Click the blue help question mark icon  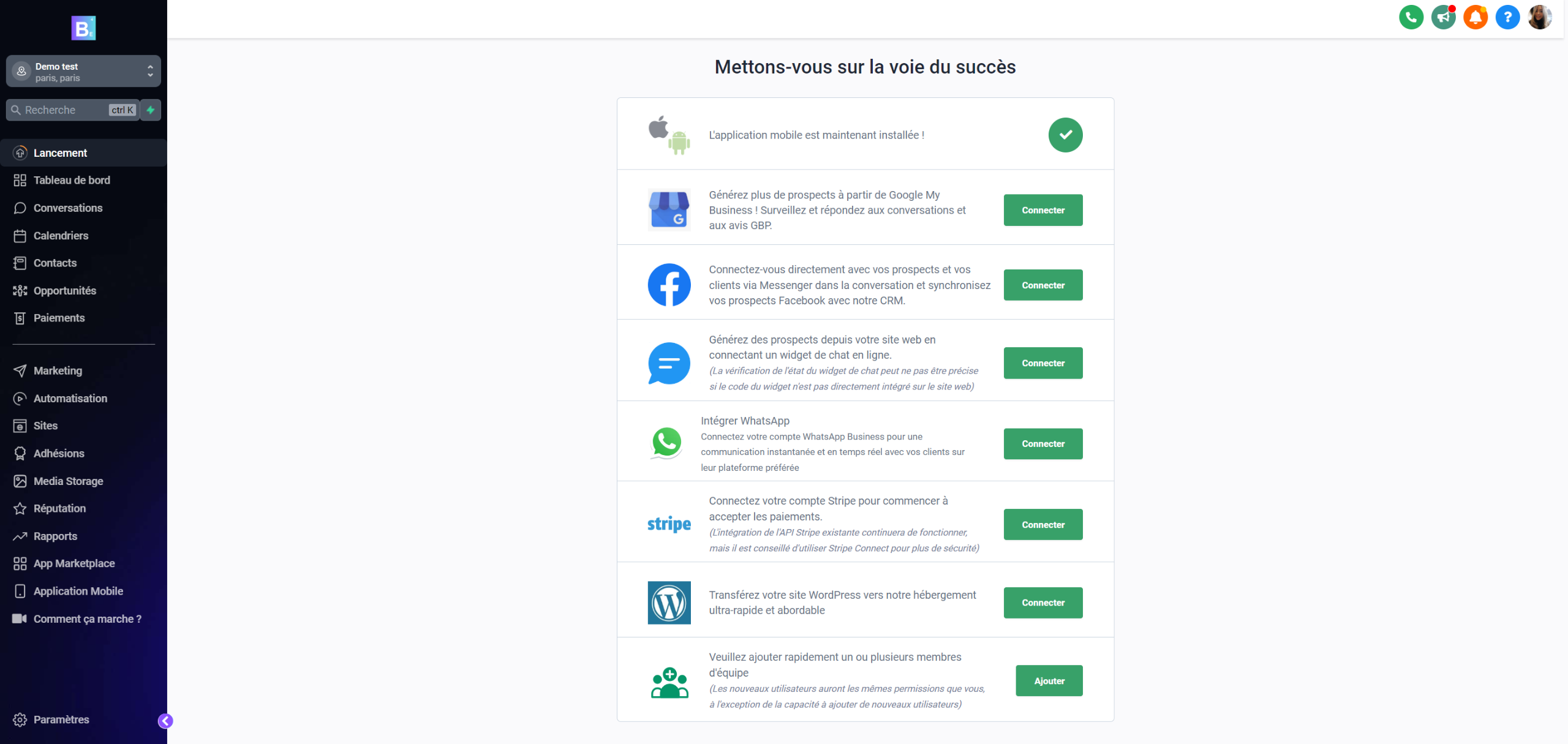[x=1507, y=17]
